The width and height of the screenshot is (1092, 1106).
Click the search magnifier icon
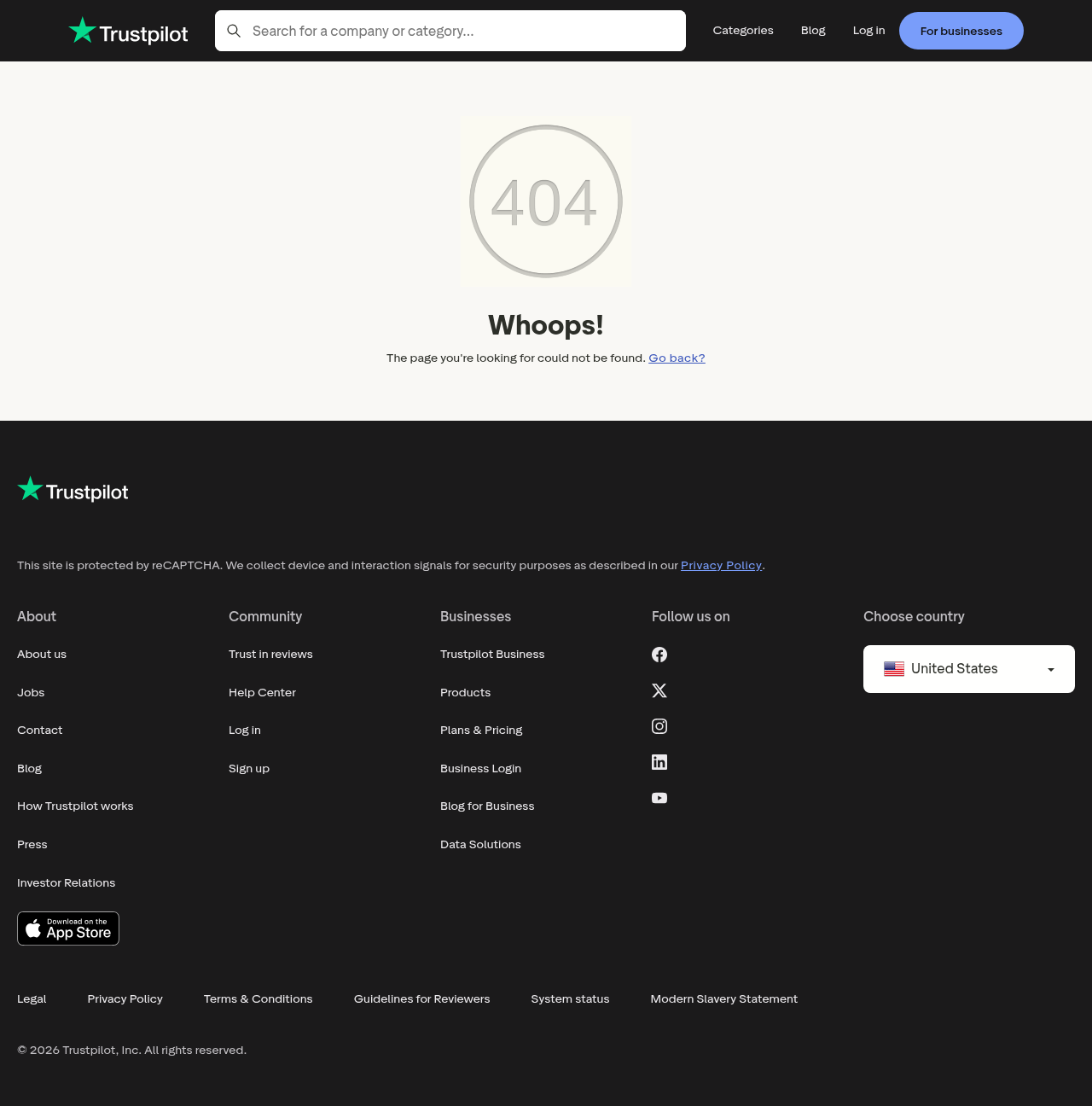tap(234, 31)
